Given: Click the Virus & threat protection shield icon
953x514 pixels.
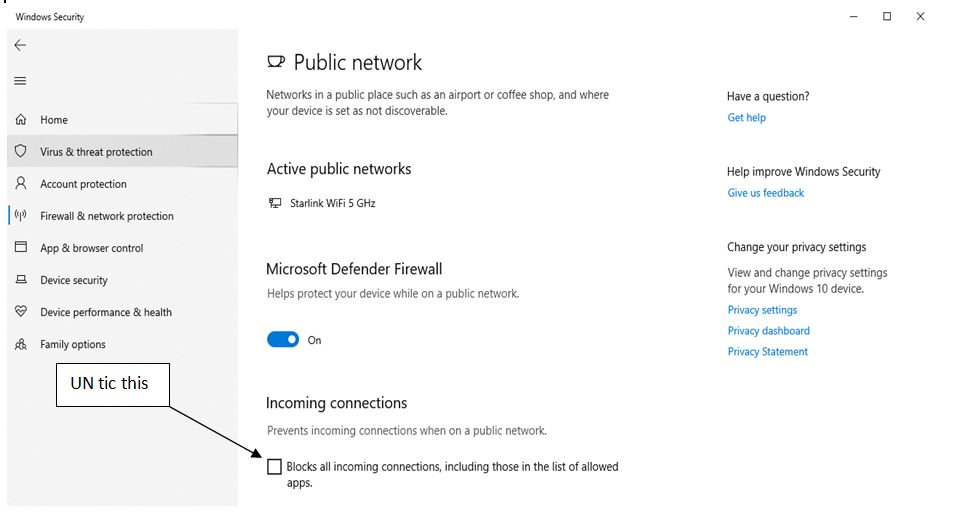Looking at the screenshot, I should pyautogui.click(x=21, y=152).
